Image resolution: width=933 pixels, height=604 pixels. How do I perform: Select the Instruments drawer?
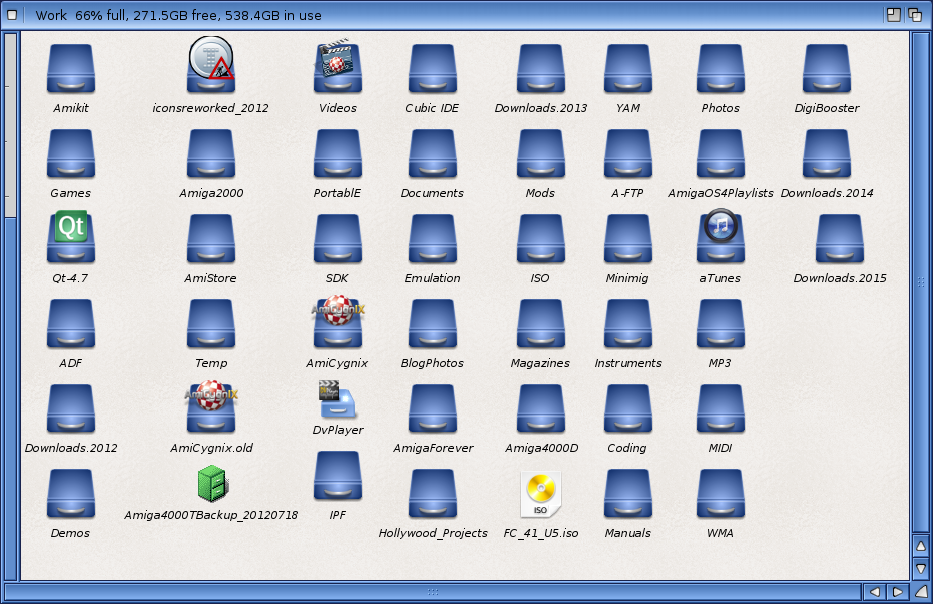628,324
